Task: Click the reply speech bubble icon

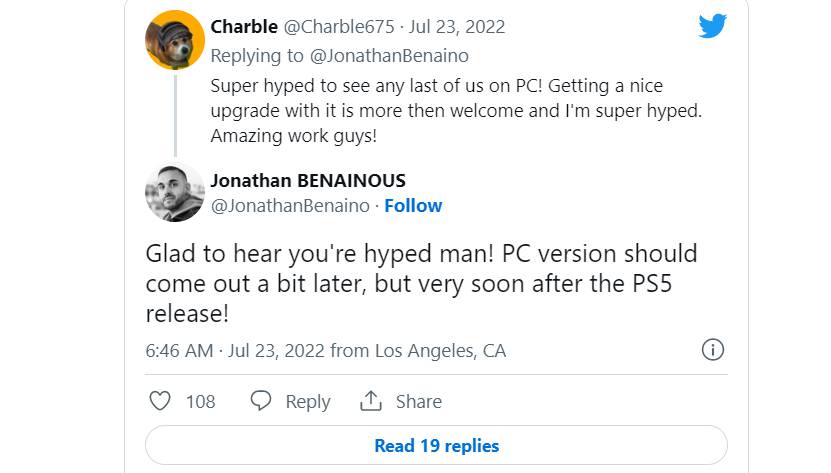Action: click(261, 401)
